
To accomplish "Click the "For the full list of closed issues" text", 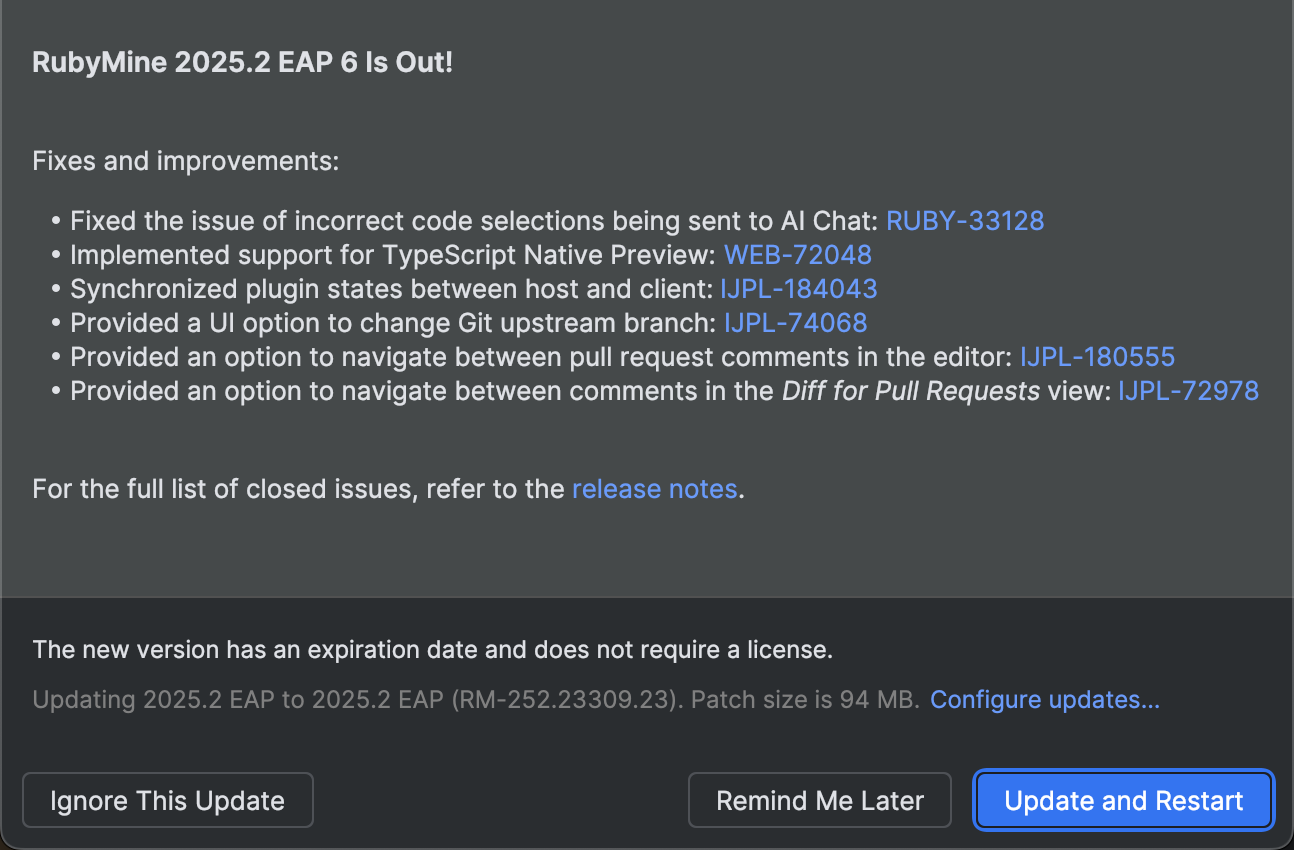I will 298,489.
